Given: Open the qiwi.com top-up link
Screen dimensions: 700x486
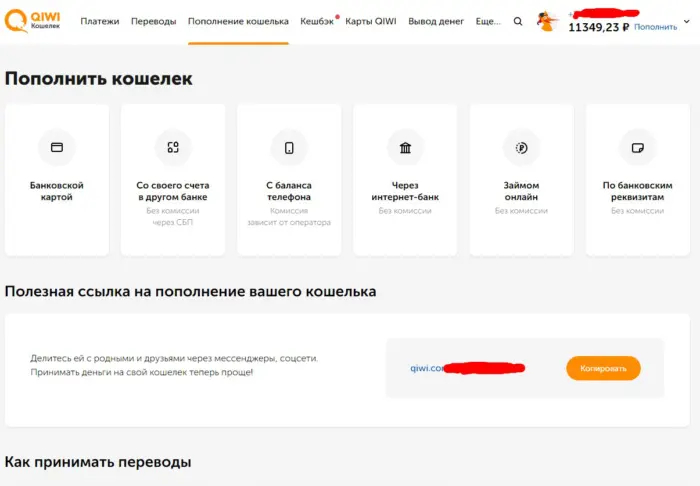Looking at the screenshot, I should pyautogui.click(x=467, y=368).
